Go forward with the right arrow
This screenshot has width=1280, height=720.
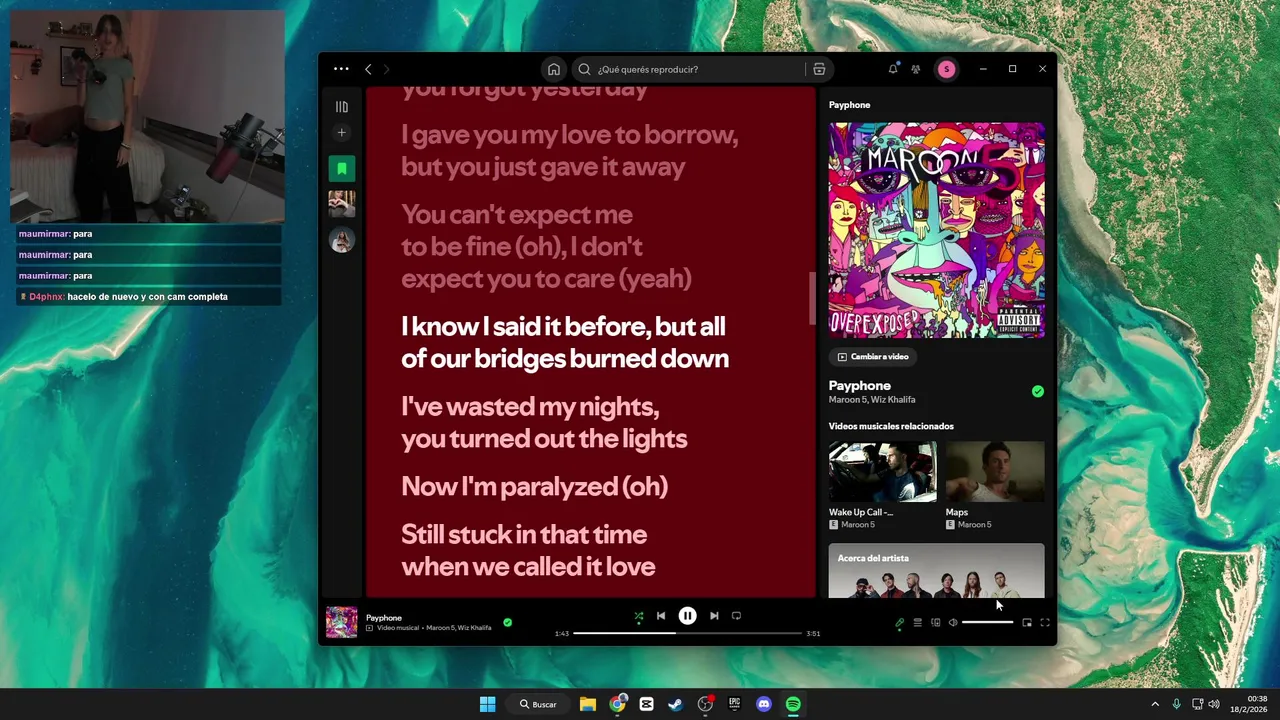(x=386, y=69)
